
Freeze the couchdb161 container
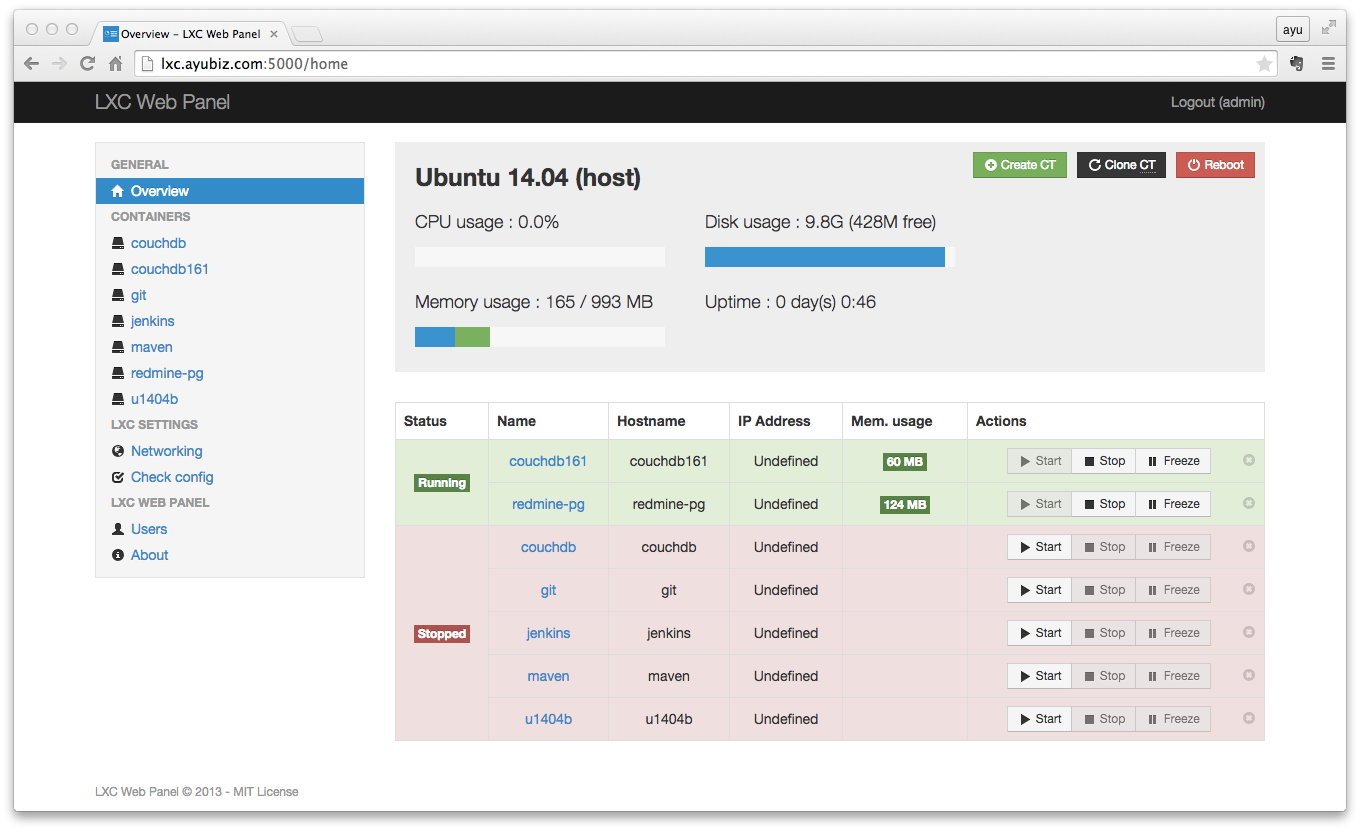click(x=1172, y=461)
